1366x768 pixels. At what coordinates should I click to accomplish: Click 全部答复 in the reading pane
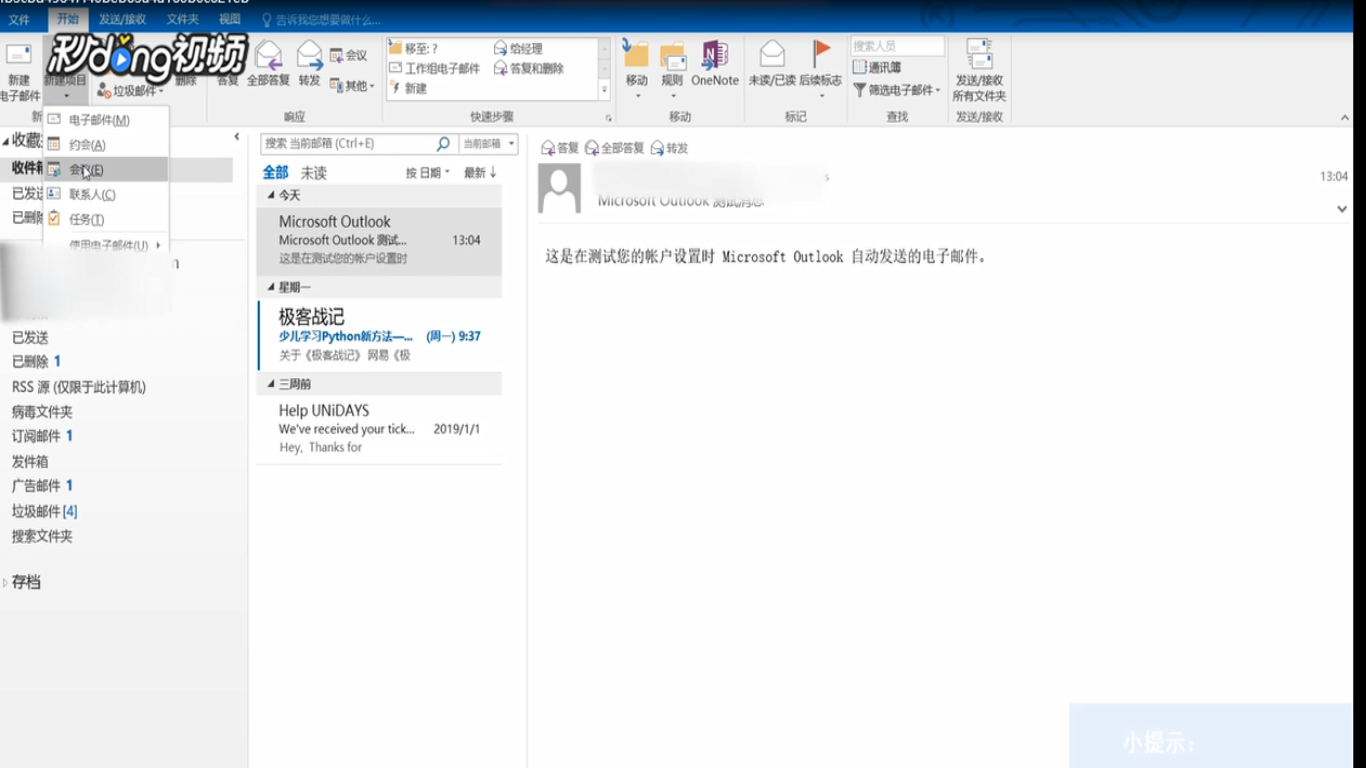(615, 148)
